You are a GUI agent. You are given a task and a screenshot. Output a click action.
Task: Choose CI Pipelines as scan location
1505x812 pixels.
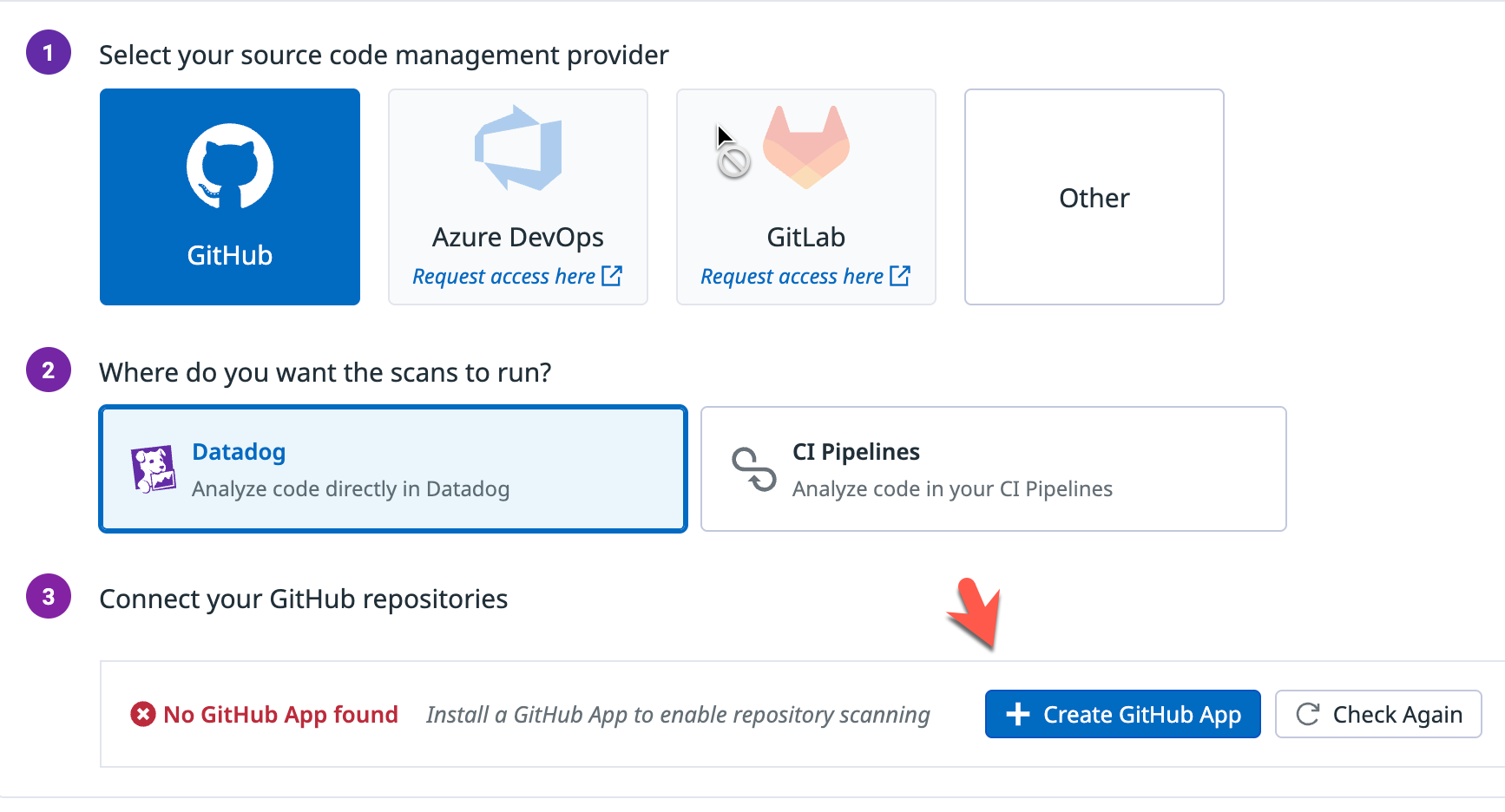(994, 469)
